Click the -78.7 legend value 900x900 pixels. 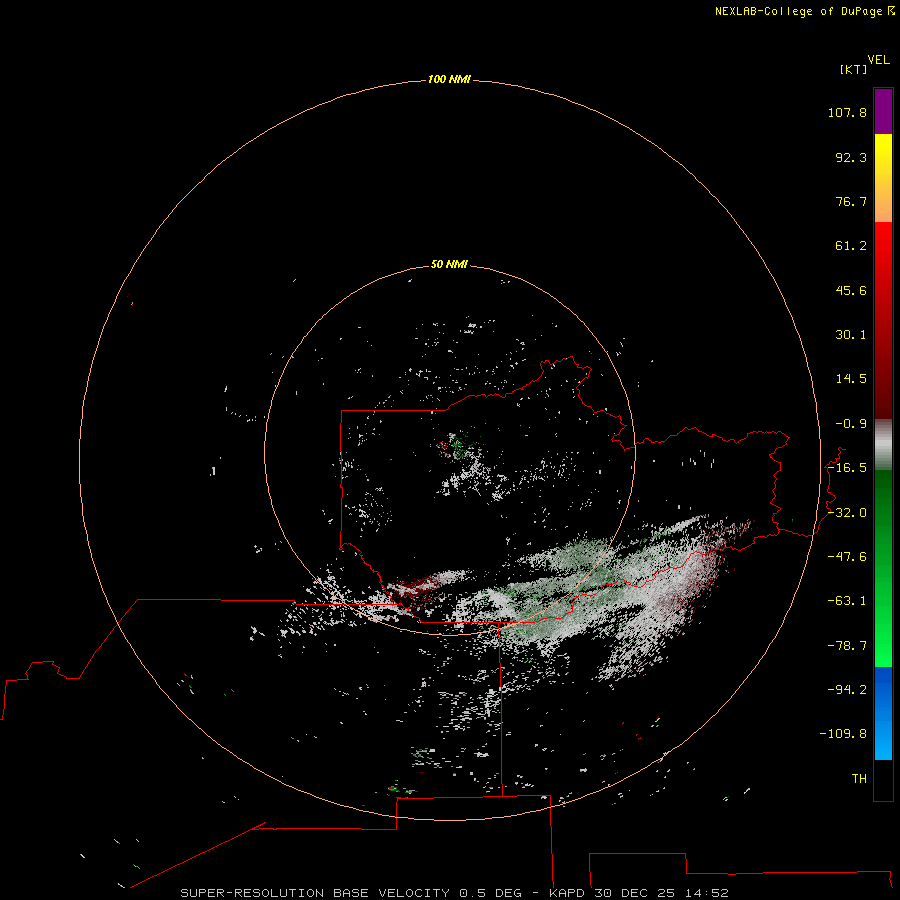coord(847,646)
